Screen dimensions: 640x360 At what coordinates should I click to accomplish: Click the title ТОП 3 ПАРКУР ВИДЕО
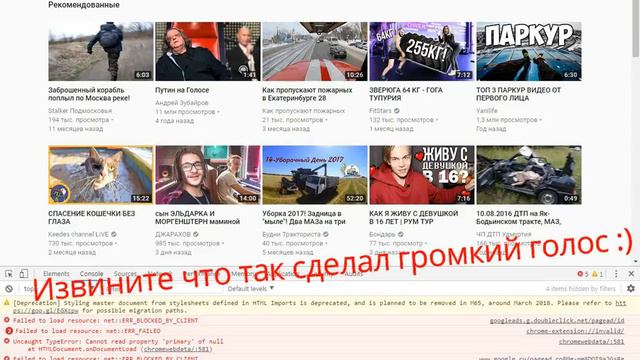518,94
